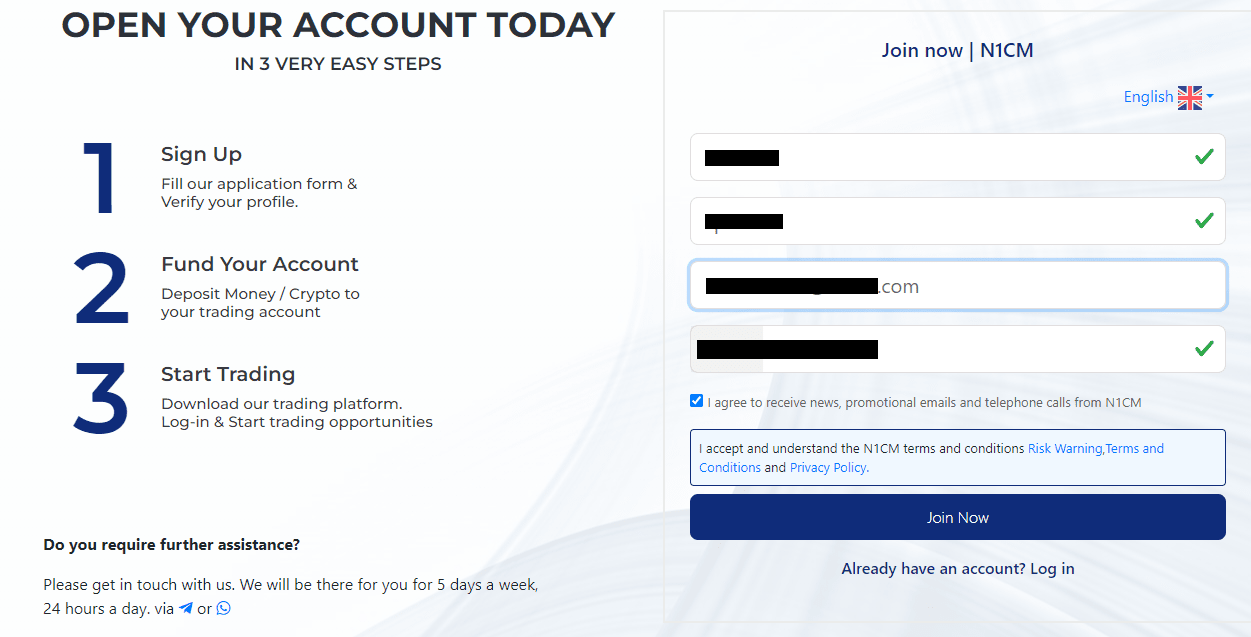
Task: Click the large number 3 step graphic
Action: pos(101,397)
